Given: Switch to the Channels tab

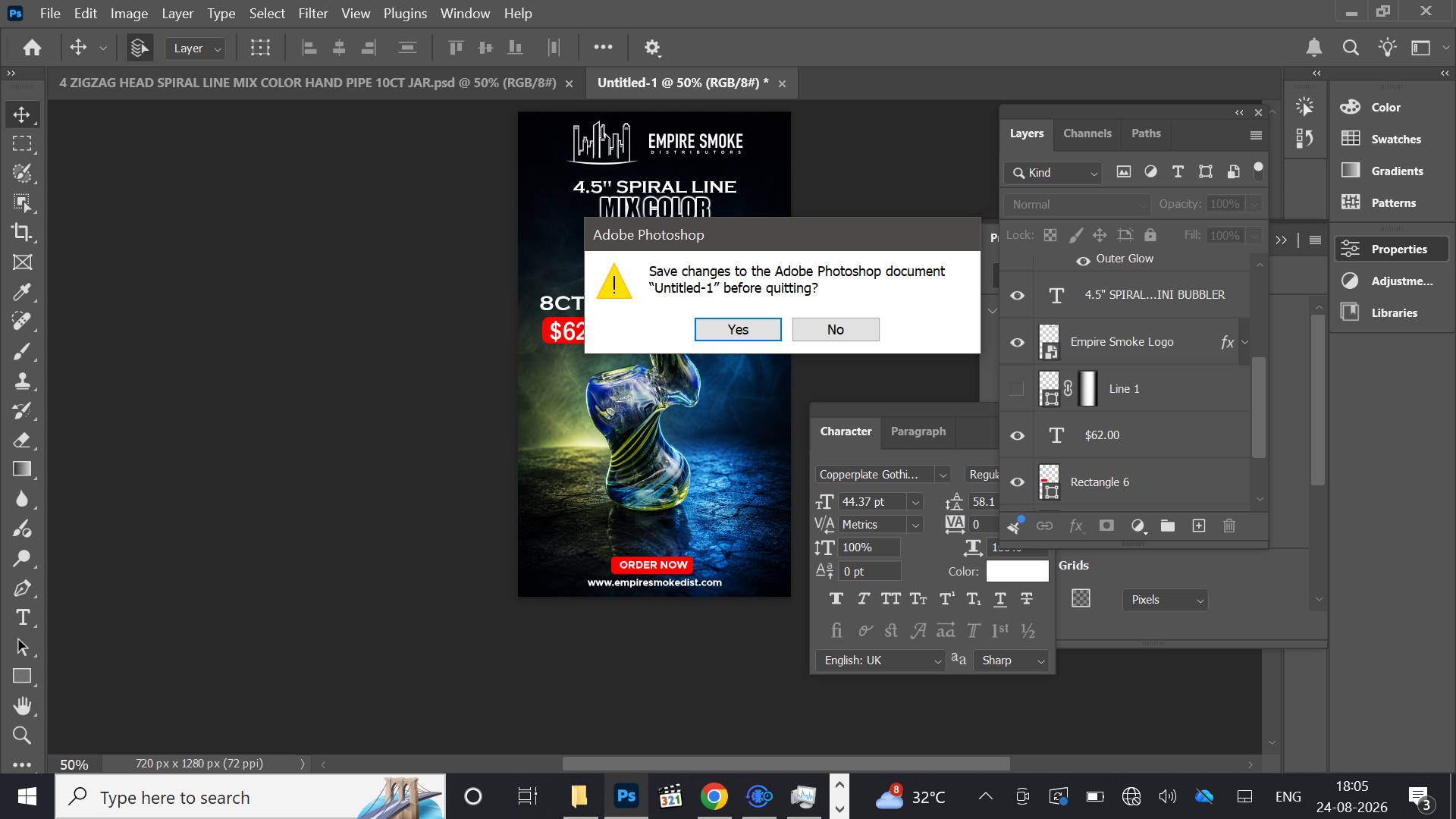Looking at the screenshot, I should [x=1087, y=133].
